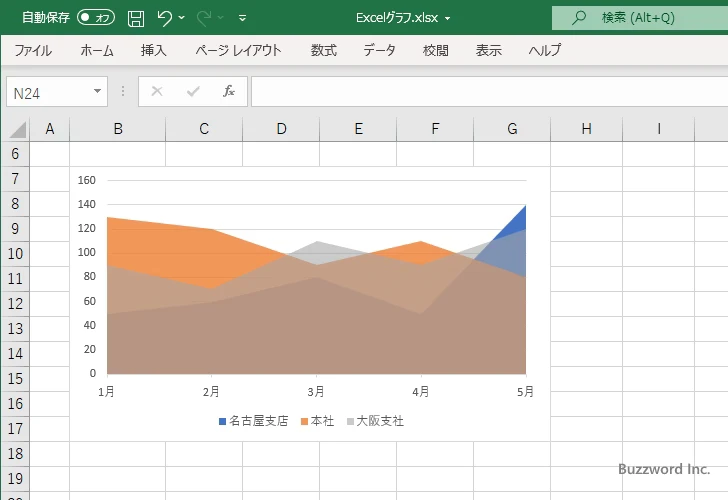The width and height of the screenshot is (728, 500).
Task: Click the Save floppy disk icon
Action: (136, 18)
